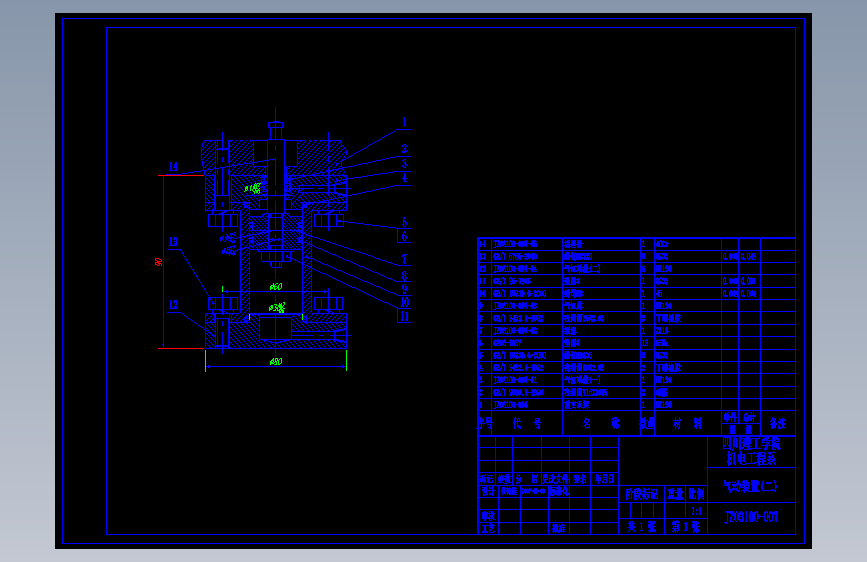Viewport: 867px width, 562px height.
Task: Click balloon number 1 on the drawing
Action: [404, 122]
